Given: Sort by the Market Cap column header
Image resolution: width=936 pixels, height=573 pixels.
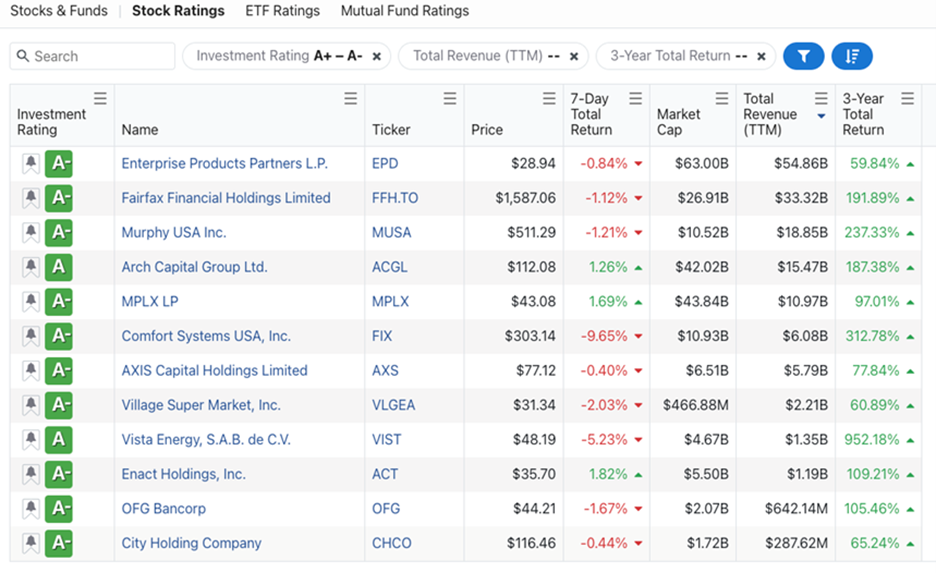Looking at the screenshot, I should [x=678, y=122].
